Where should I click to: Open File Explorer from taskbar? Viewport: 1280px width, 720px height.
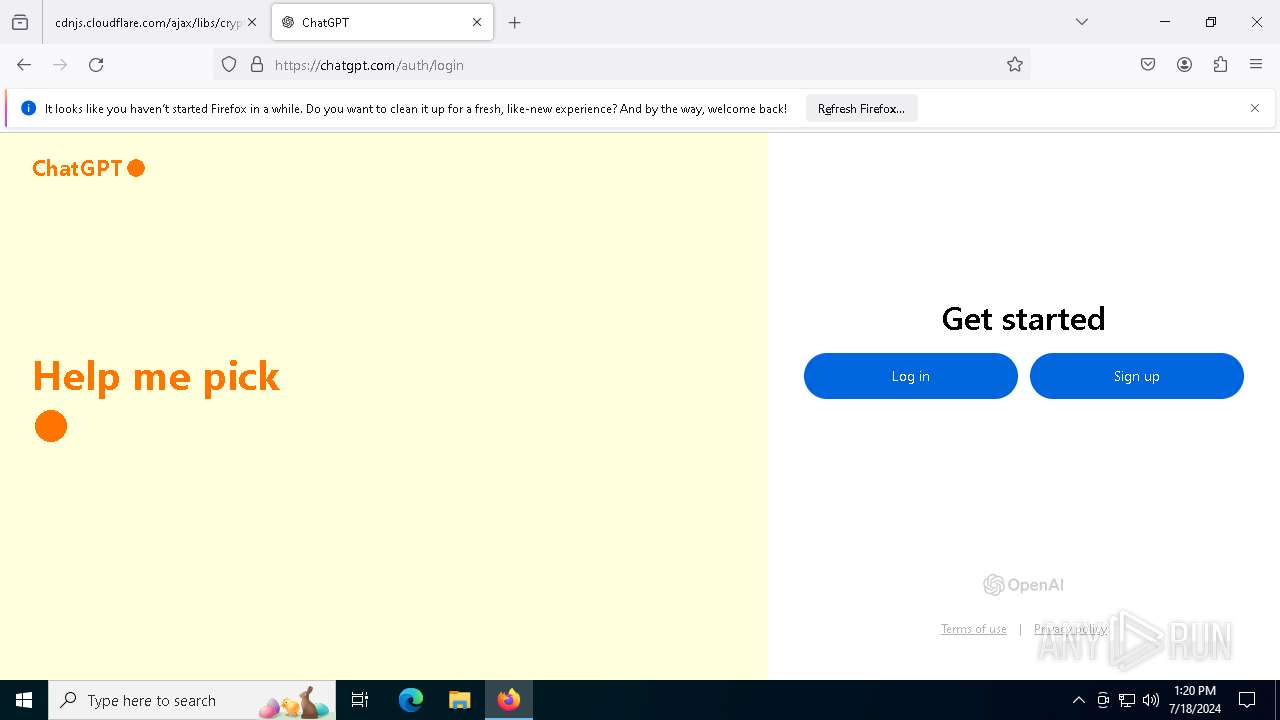459,700
